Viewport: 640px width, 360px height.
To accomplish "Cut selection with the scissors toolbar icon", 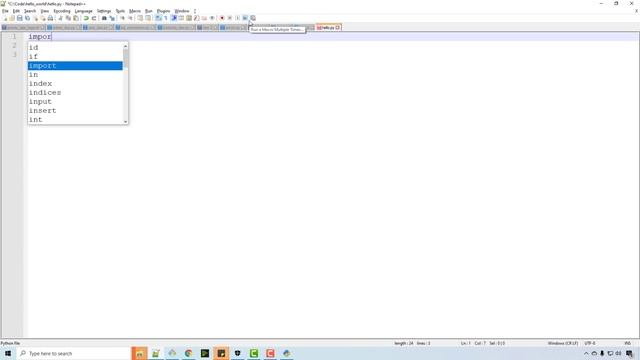I will [60, 18].
